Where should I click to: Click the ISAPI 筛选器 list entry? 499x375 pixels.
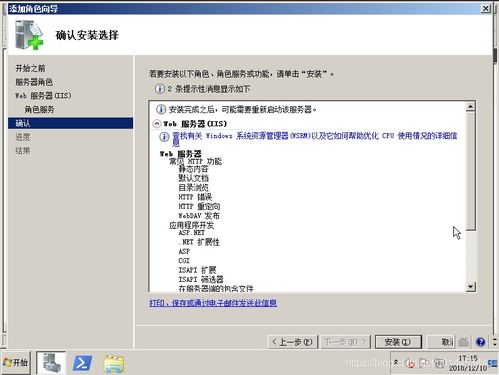click(201, 279)
